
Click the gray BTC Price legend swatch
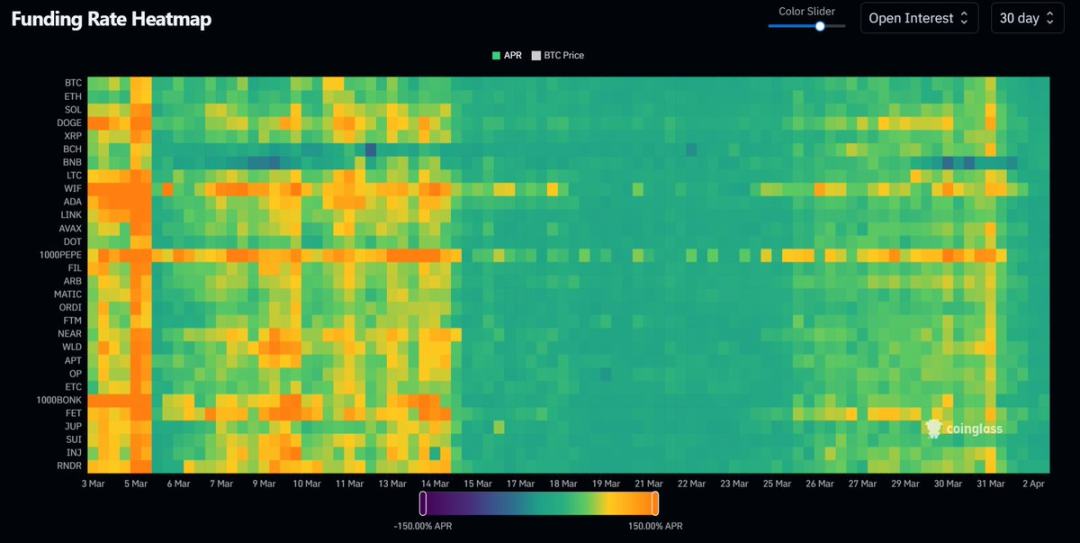536,56
